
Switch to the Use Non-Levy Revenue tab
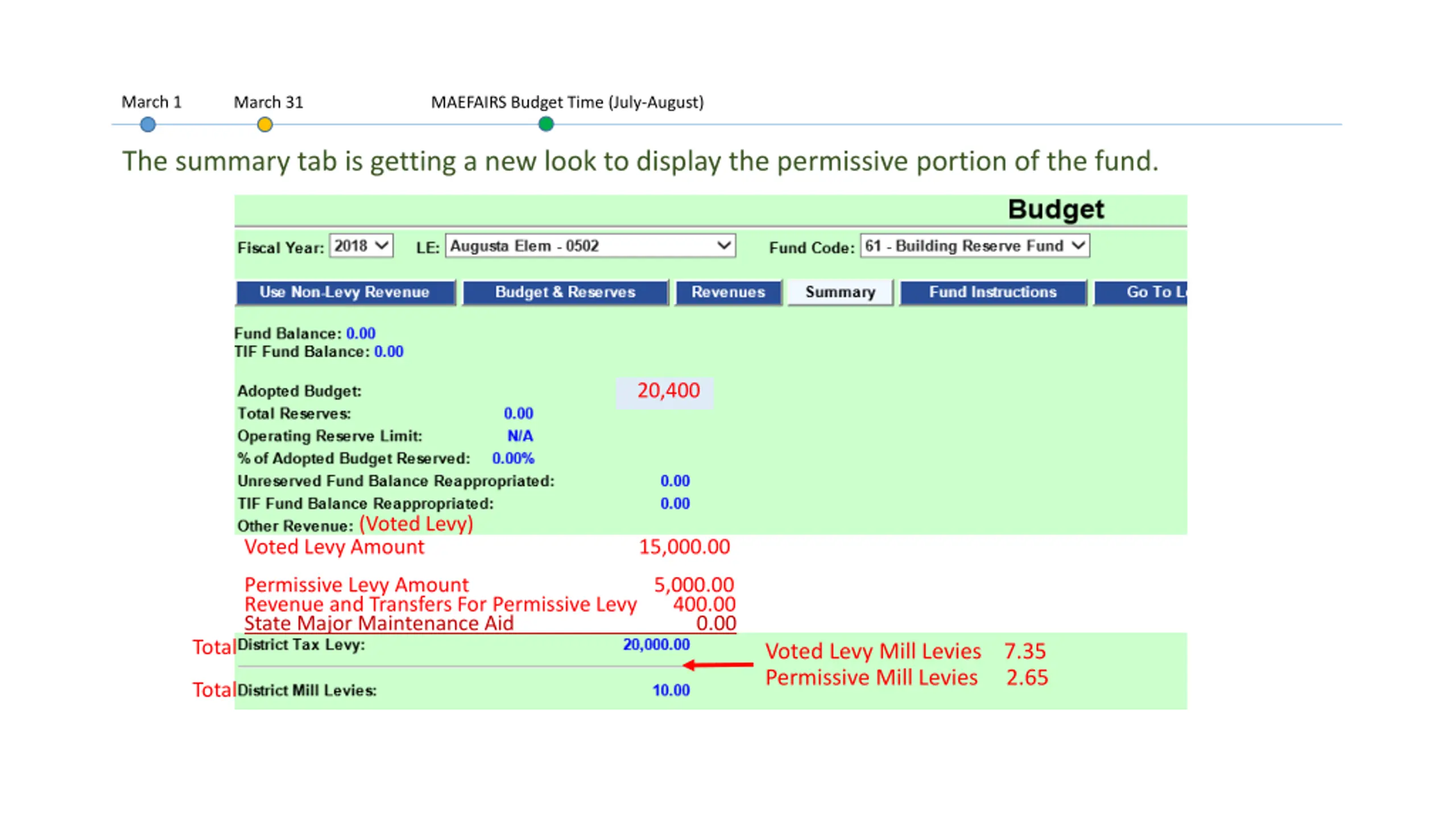tap(345, 292)
